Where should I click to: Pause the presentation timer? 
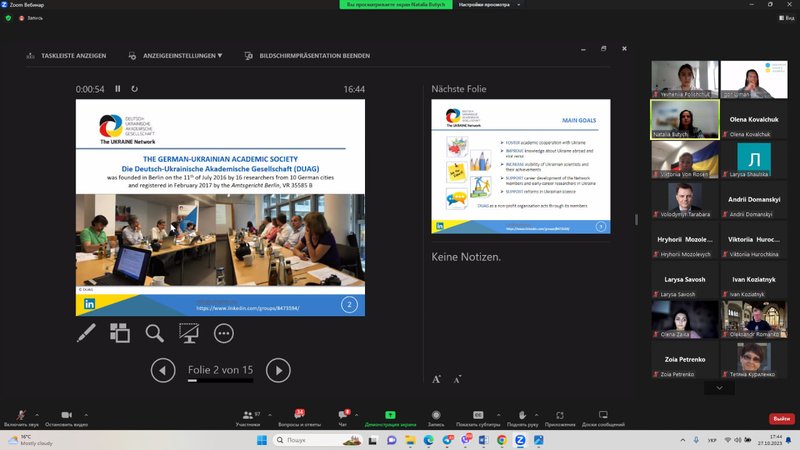pyautogui.click(x=118, y=89)
